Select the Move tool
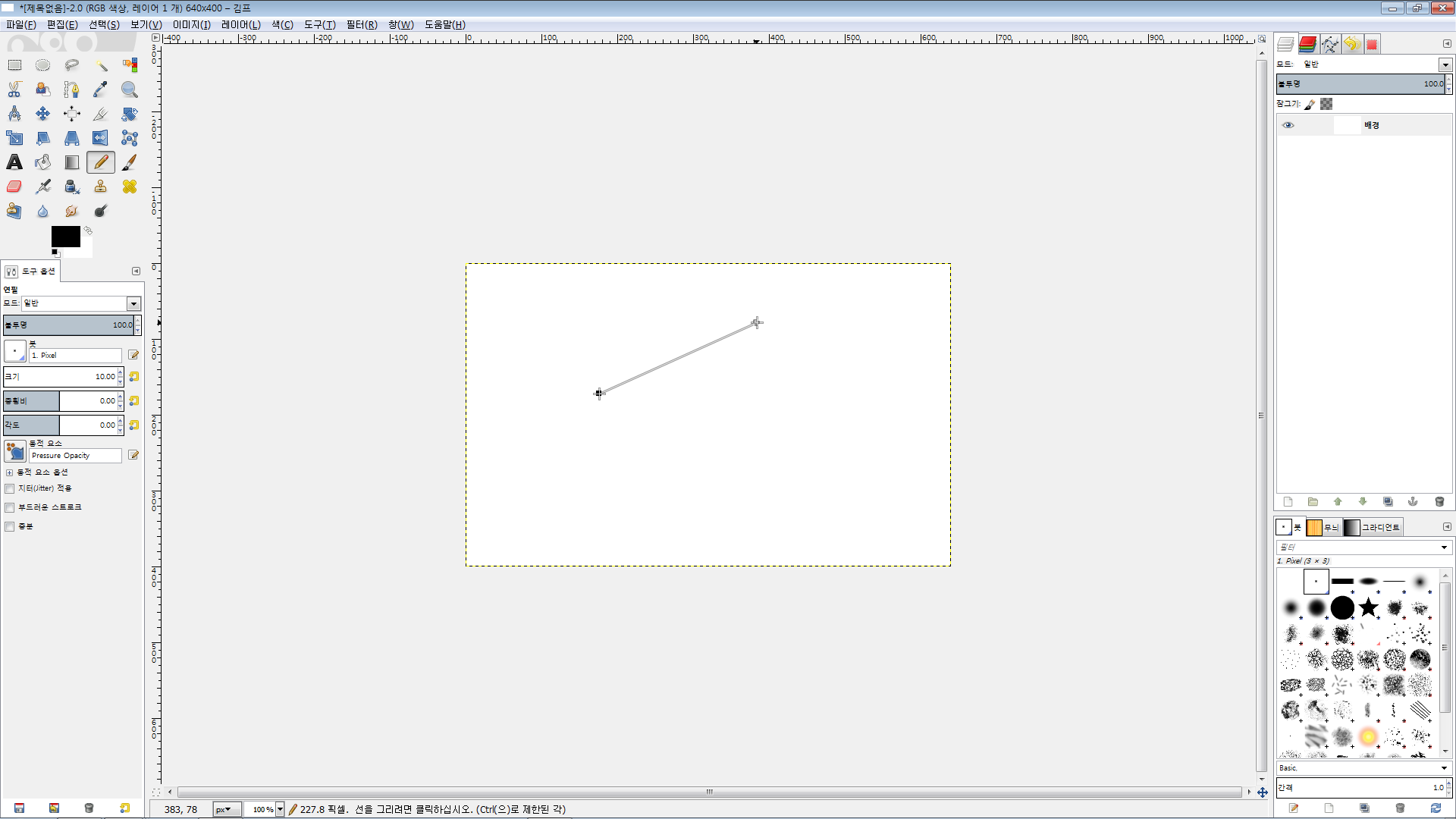 [43, 114]
